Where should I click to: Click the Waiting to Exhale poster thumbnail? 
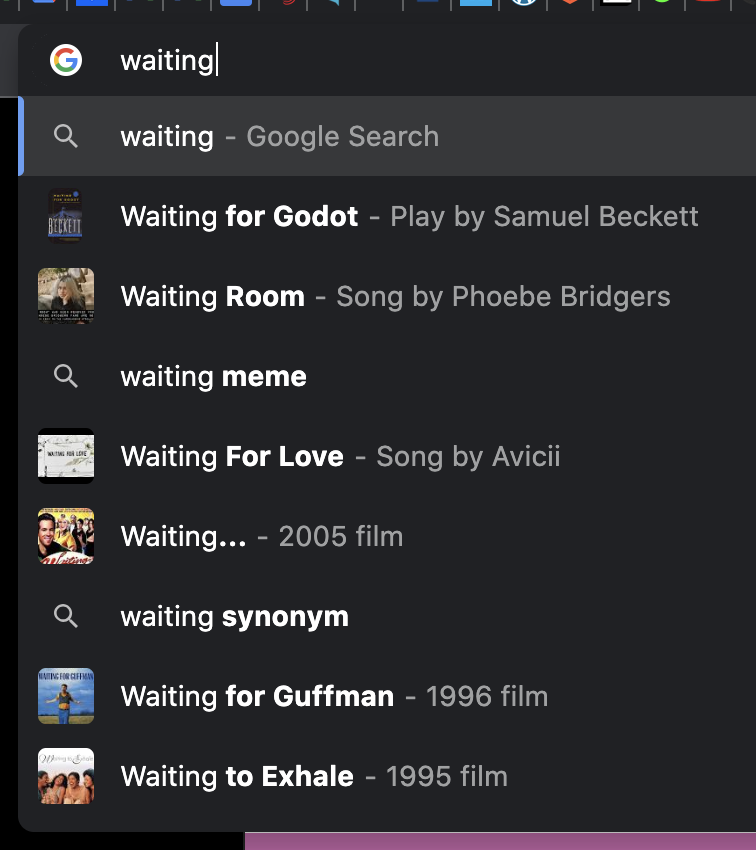(66, 776)
